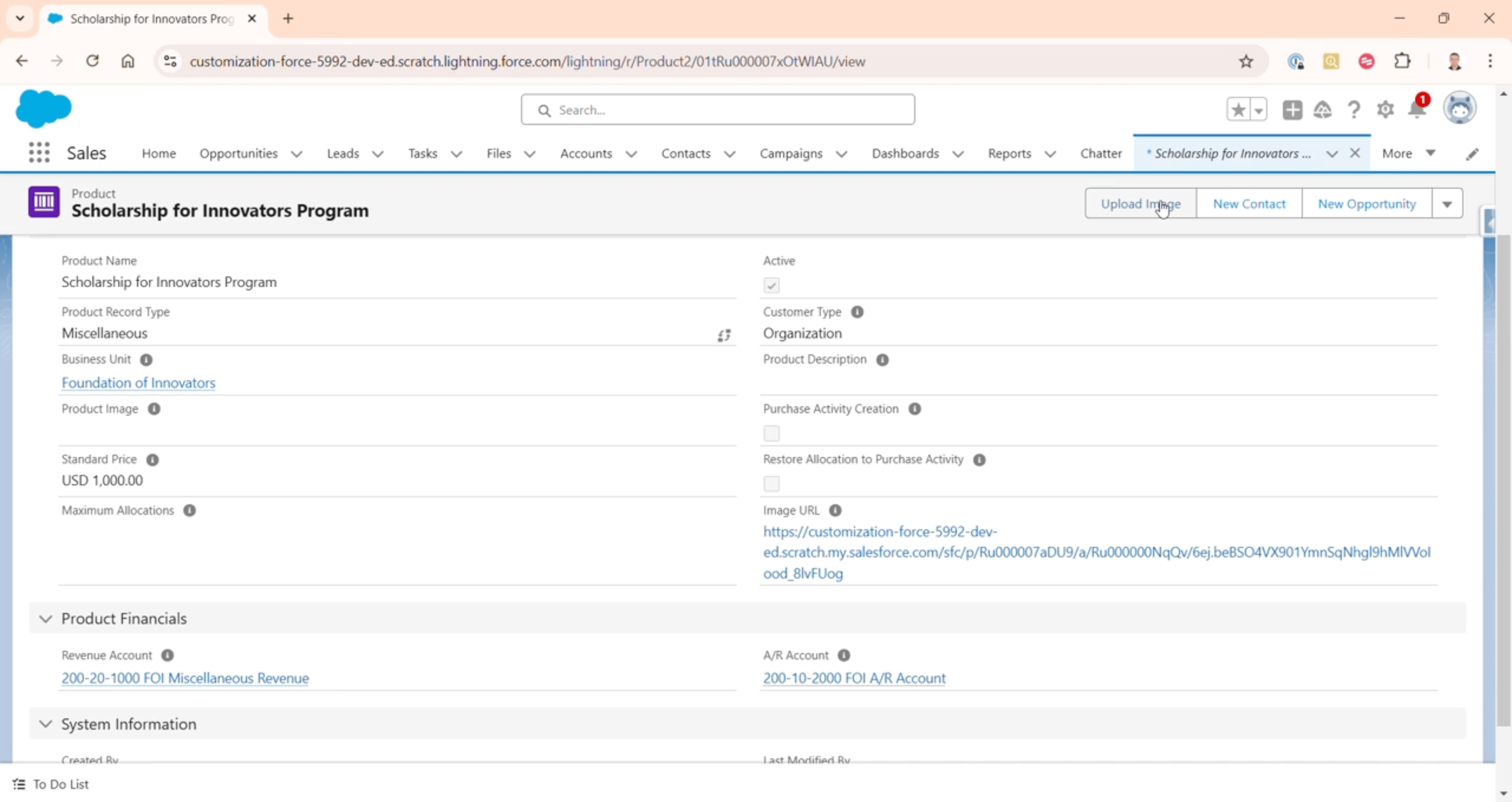Toggle the Active checkbox
1512x802 pixels.
click(x=771, y=285)
